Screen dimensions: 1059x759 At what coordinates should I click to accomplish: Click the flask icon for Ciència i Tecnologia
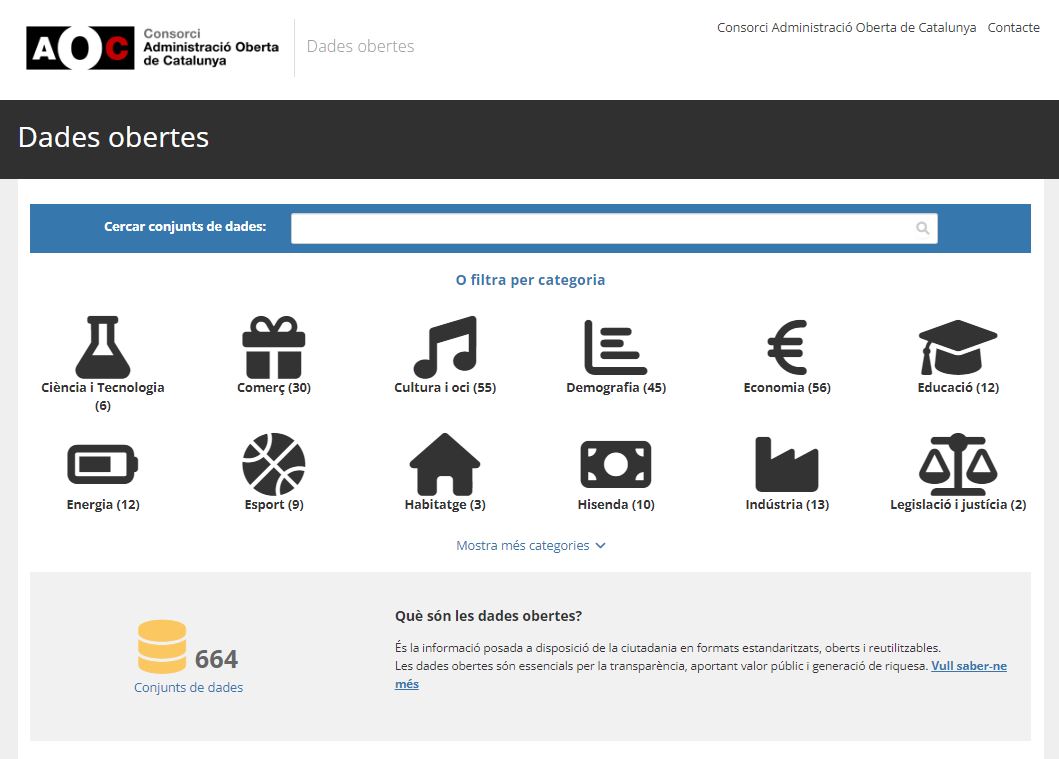pyautogui.click(x=103, y=347)
